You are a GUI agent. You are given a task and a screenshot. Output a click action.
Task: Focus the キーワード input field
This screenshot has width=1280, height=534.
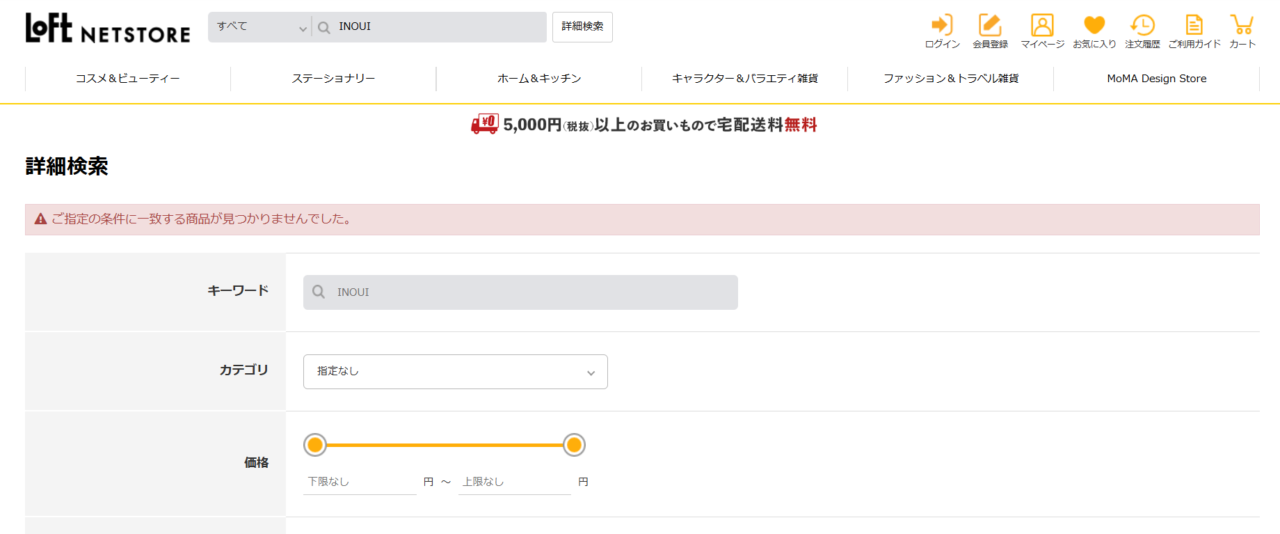[520, 292]
